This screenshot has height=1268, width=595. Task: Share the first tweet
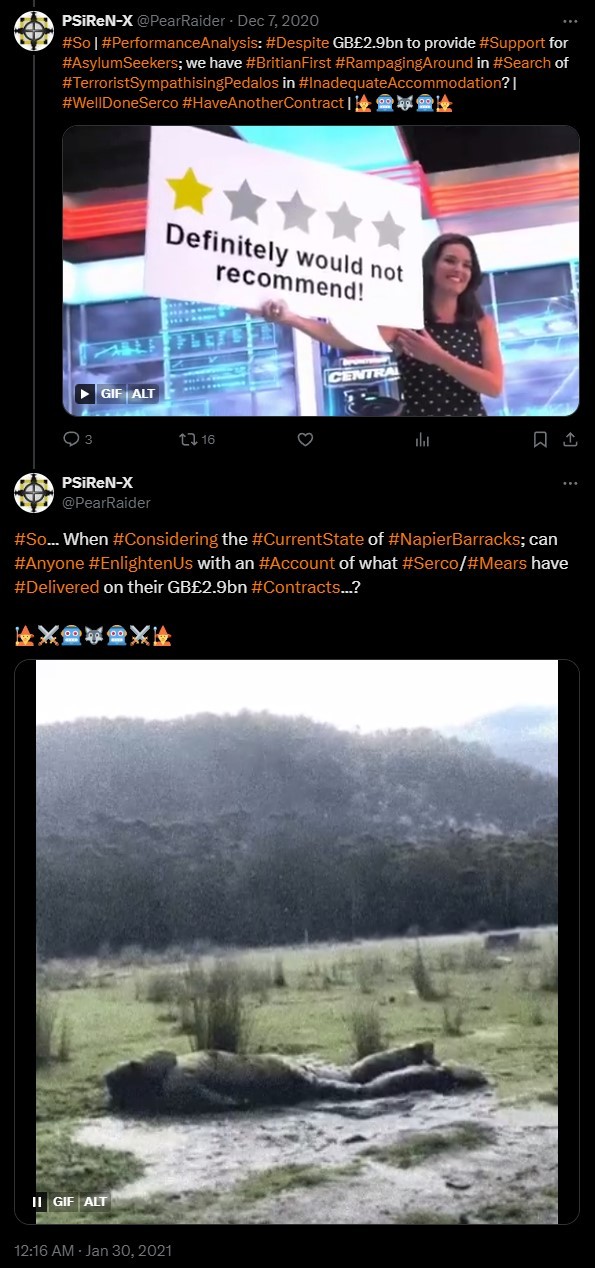(570, 439)
